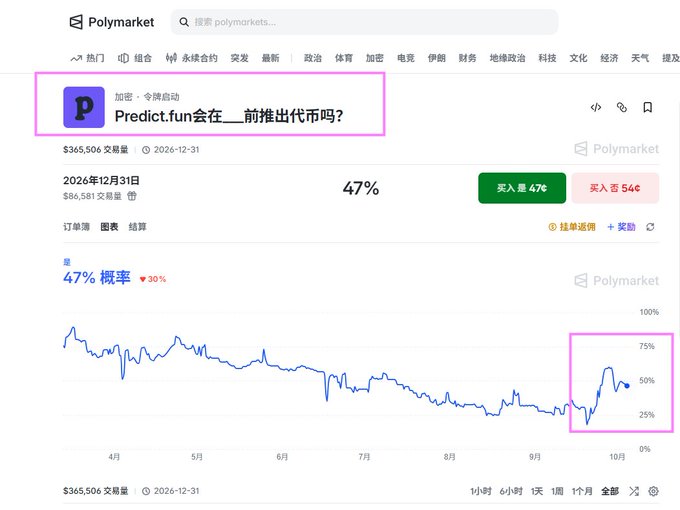This screenshot has height=510, width=680.
Task: Open the 天气 category
Action: click(x=640, y=58)
